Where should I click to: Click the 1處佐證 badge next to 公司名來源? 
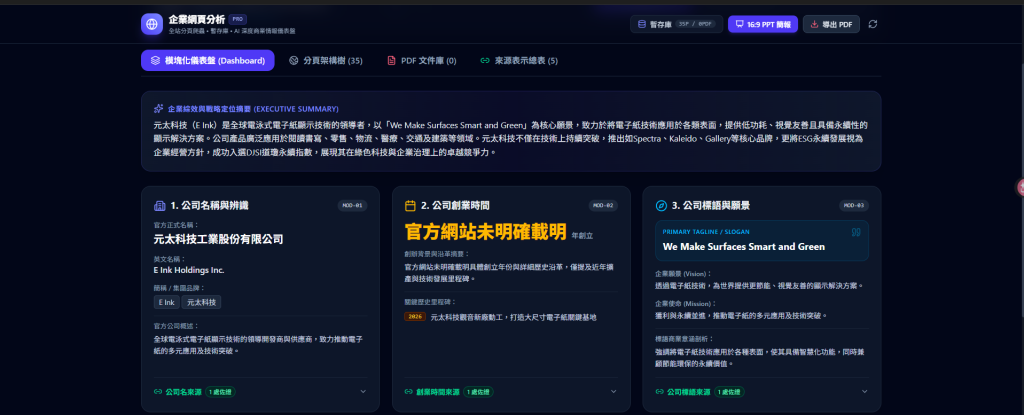click(x=220, y=392)
